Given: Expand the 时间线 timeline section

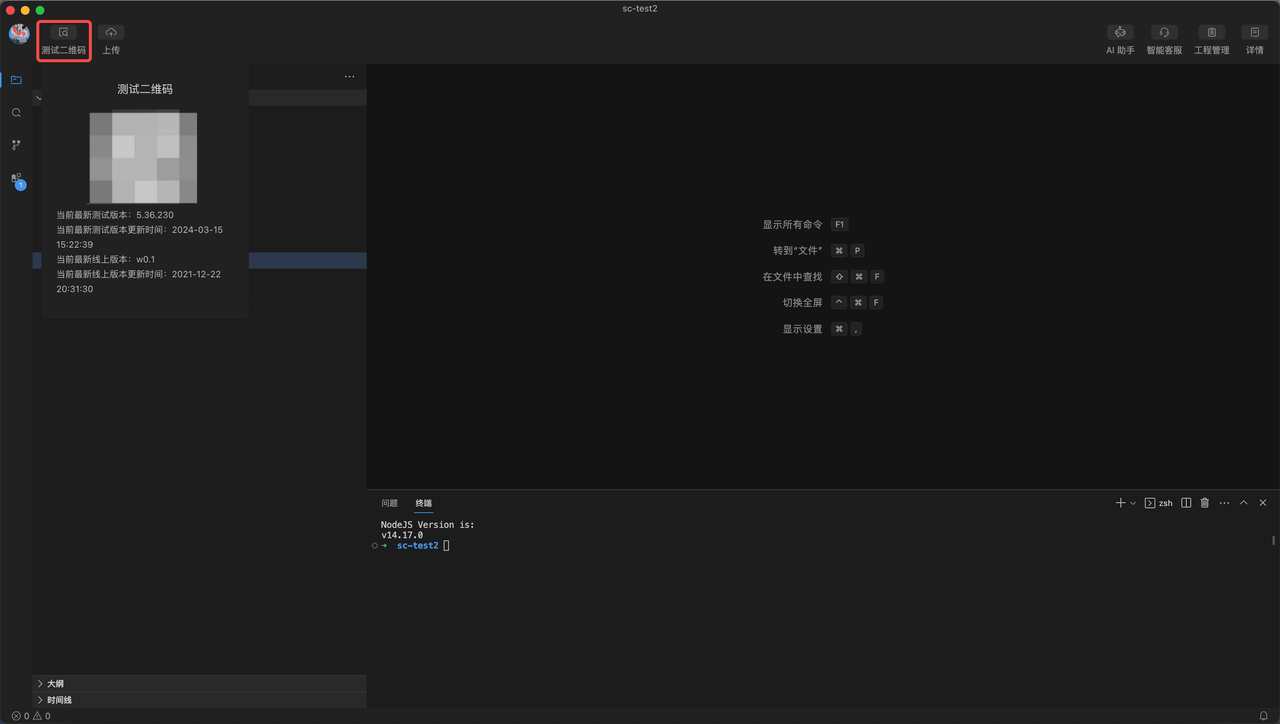Looking at the screenshot, I should point(59,700).
